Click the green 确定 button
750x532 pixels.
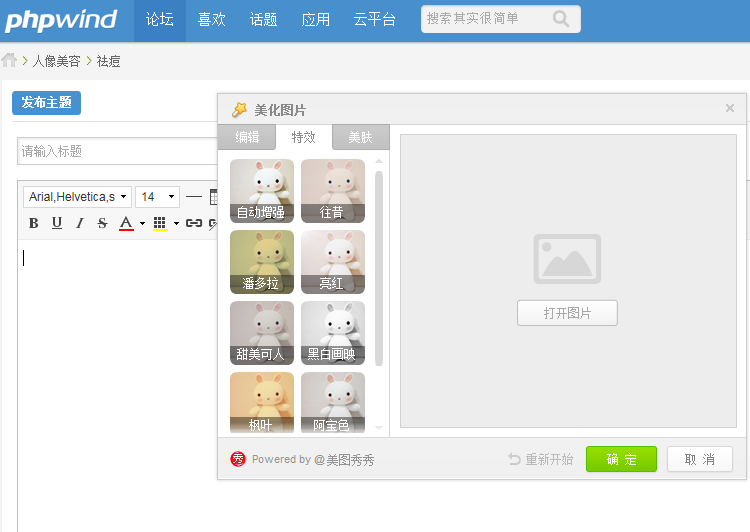point(621,459)
